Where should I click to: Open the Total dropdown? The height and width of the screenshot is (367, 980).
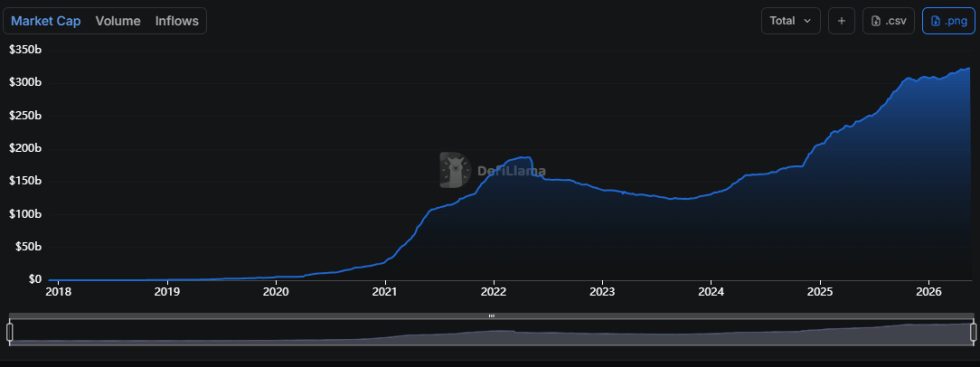791,21
